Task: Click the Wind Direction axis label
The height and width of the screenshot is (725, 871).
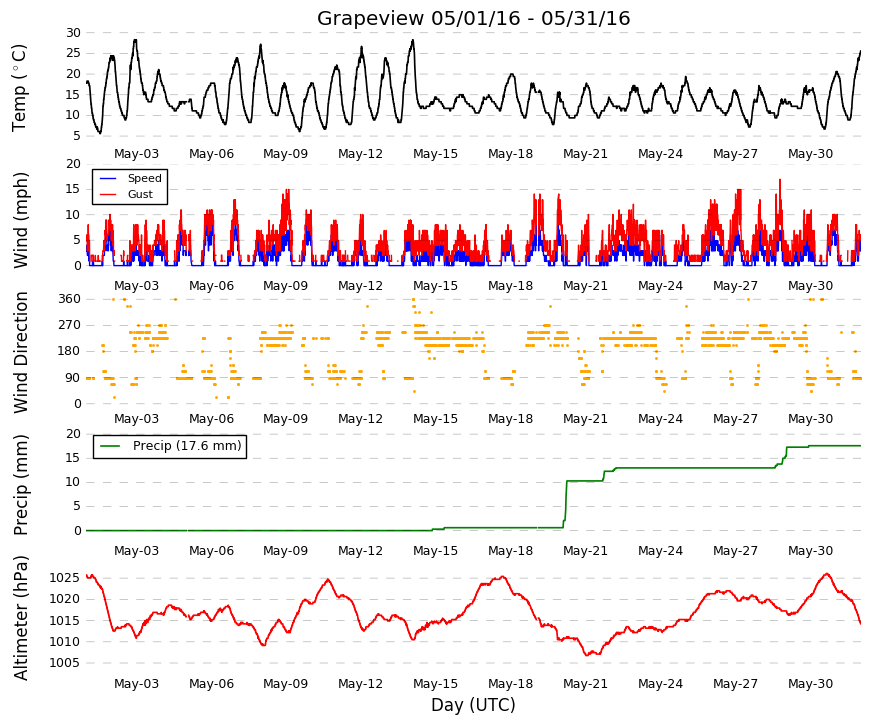Action: point(21,352)
